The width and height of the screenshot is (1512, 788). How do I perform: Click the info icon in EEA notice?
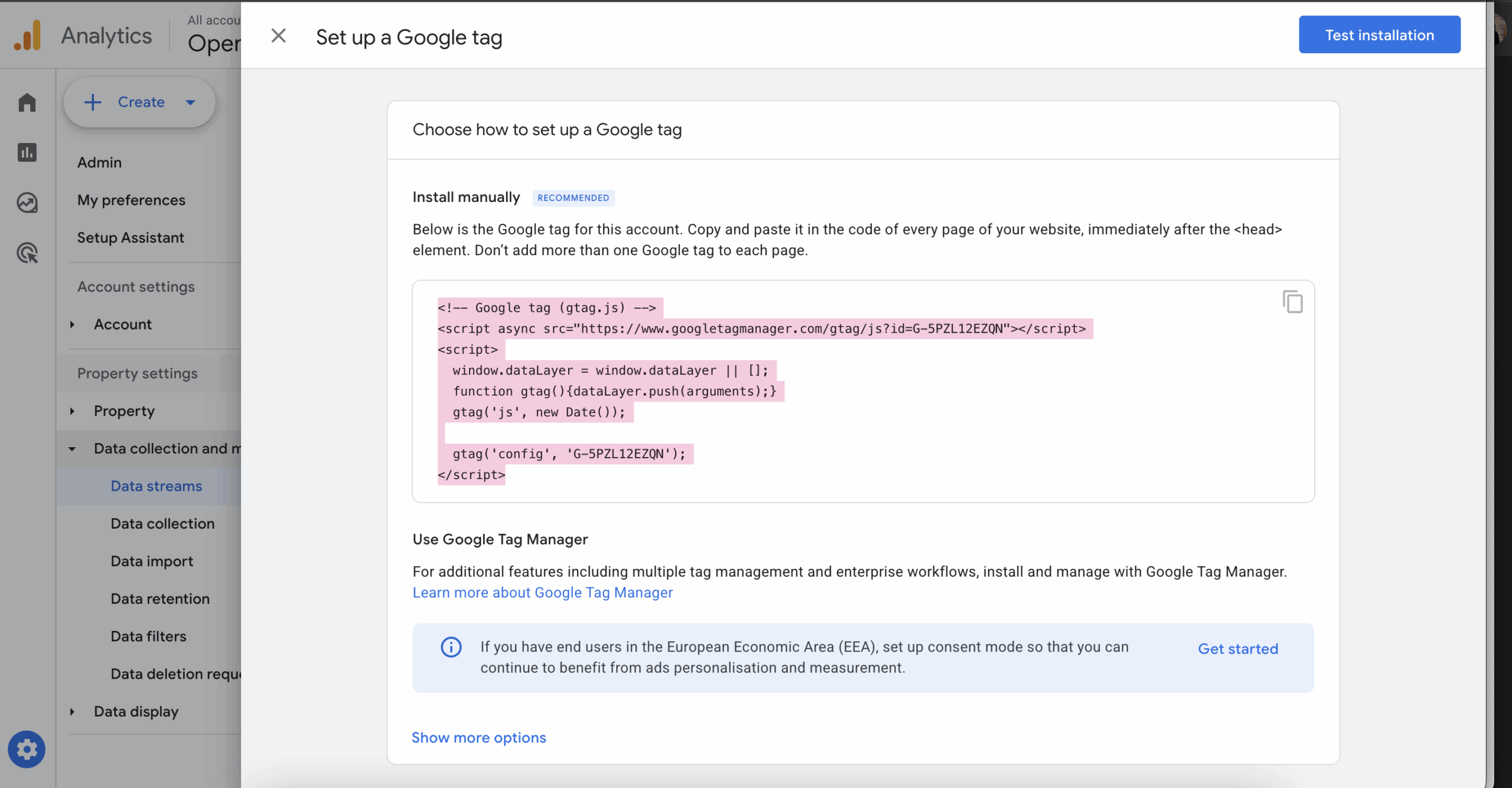click(451, 647)
